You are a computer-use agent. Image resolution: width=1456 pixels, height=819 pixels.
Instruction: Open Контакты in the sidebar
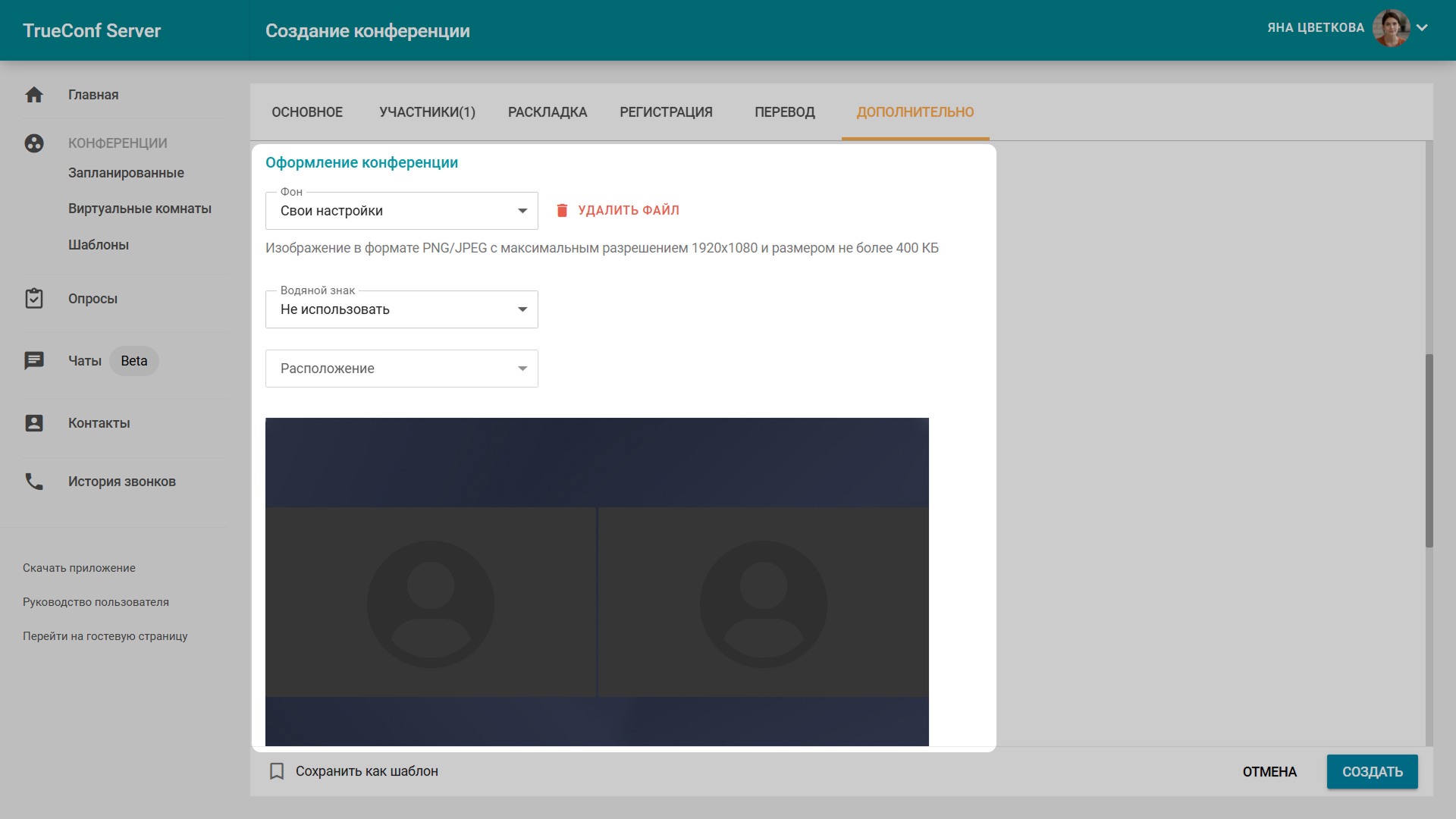coord(99,423)
